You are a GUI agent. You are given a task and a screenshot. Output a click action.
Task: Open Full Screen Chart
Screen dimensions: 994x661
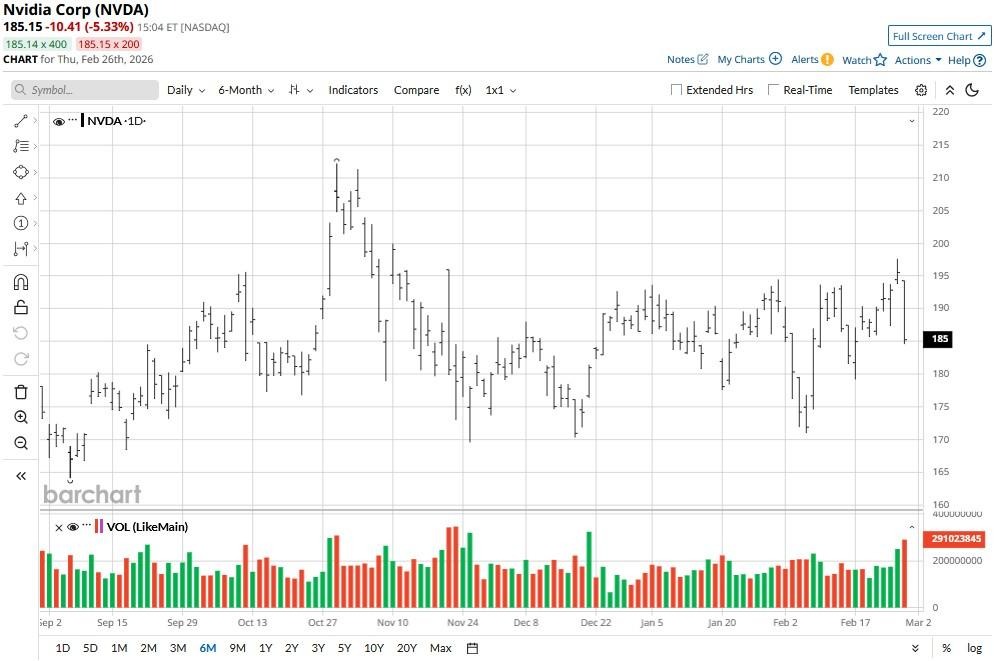pos(939,36)
